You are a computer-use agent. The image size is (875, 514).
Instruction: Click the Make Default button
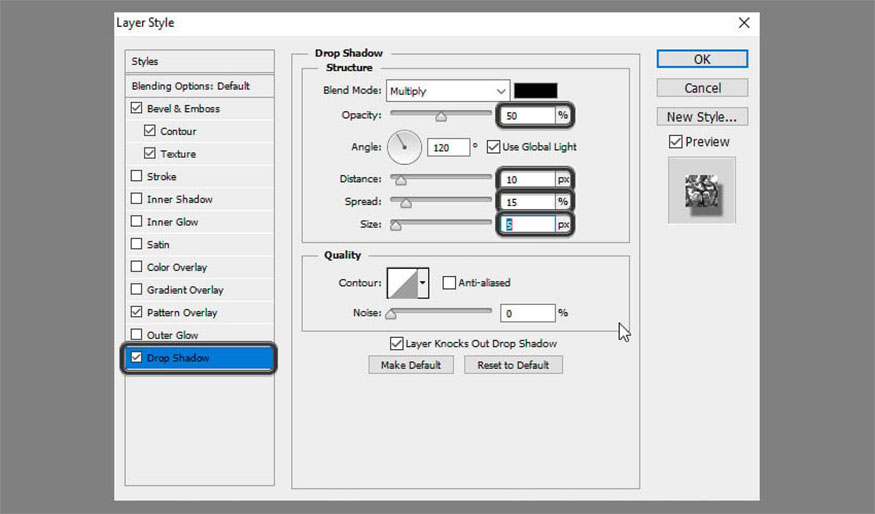(x=410, y=365)
